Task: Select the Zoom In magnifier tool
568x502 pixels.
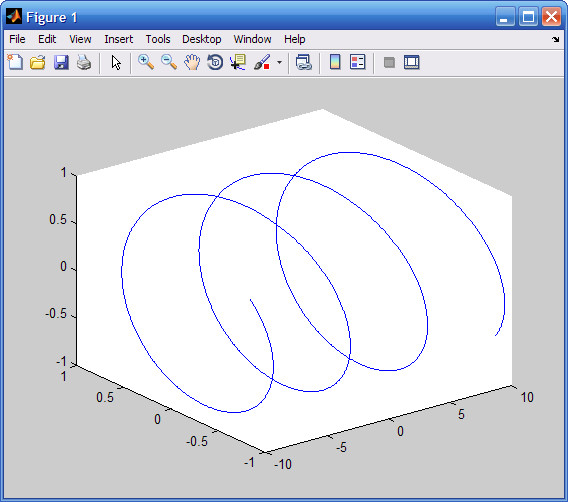Action: [146, 62]
